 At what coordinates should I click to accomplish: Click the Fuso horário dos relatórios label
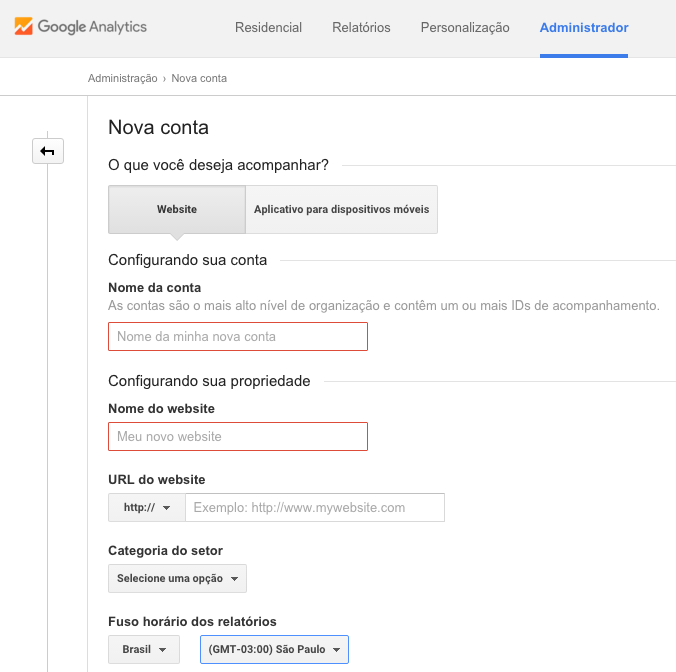click(192, 622)
